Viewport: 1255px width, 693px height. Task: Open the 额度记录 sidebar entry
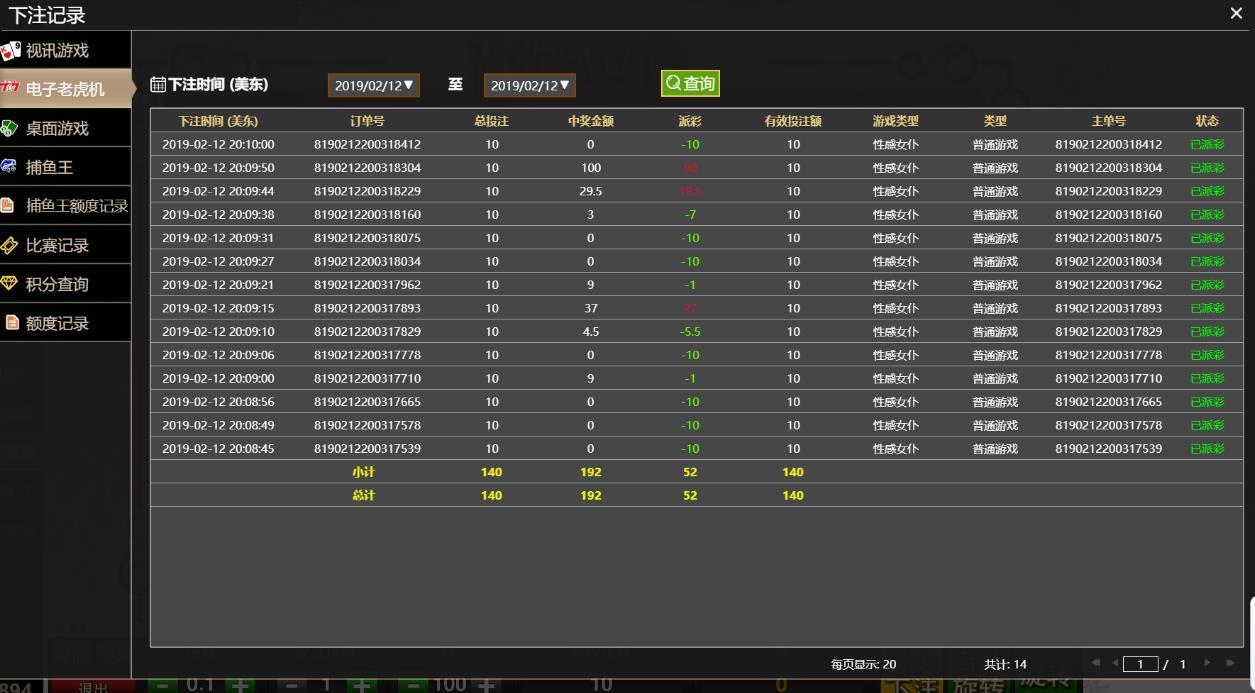[65, 323]
